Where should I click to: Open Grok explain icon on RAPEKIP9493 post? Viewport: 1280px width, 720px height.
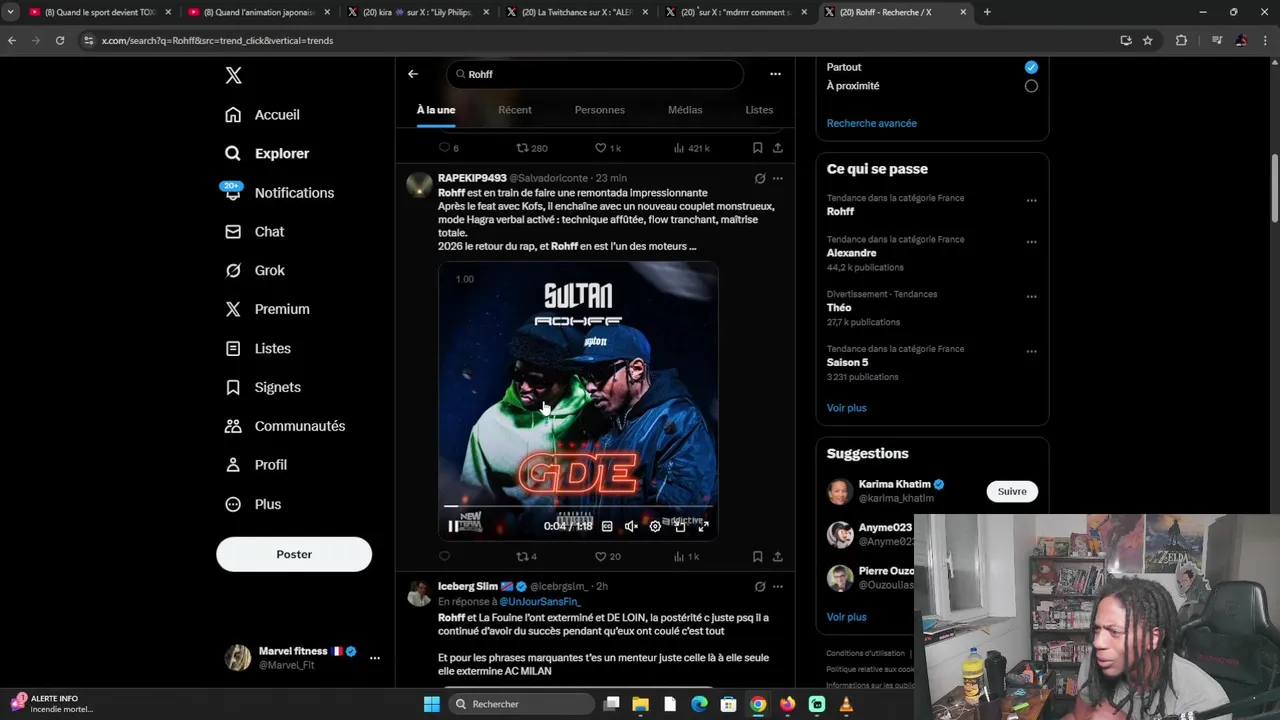click(x=760, y=179)
